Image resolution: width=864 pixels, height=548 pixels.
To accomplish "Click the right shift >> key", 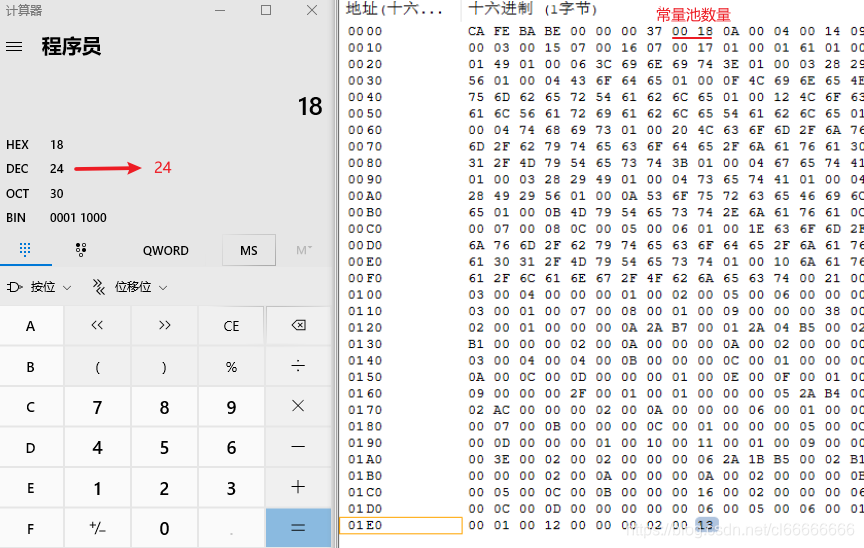I will (164, 326).
